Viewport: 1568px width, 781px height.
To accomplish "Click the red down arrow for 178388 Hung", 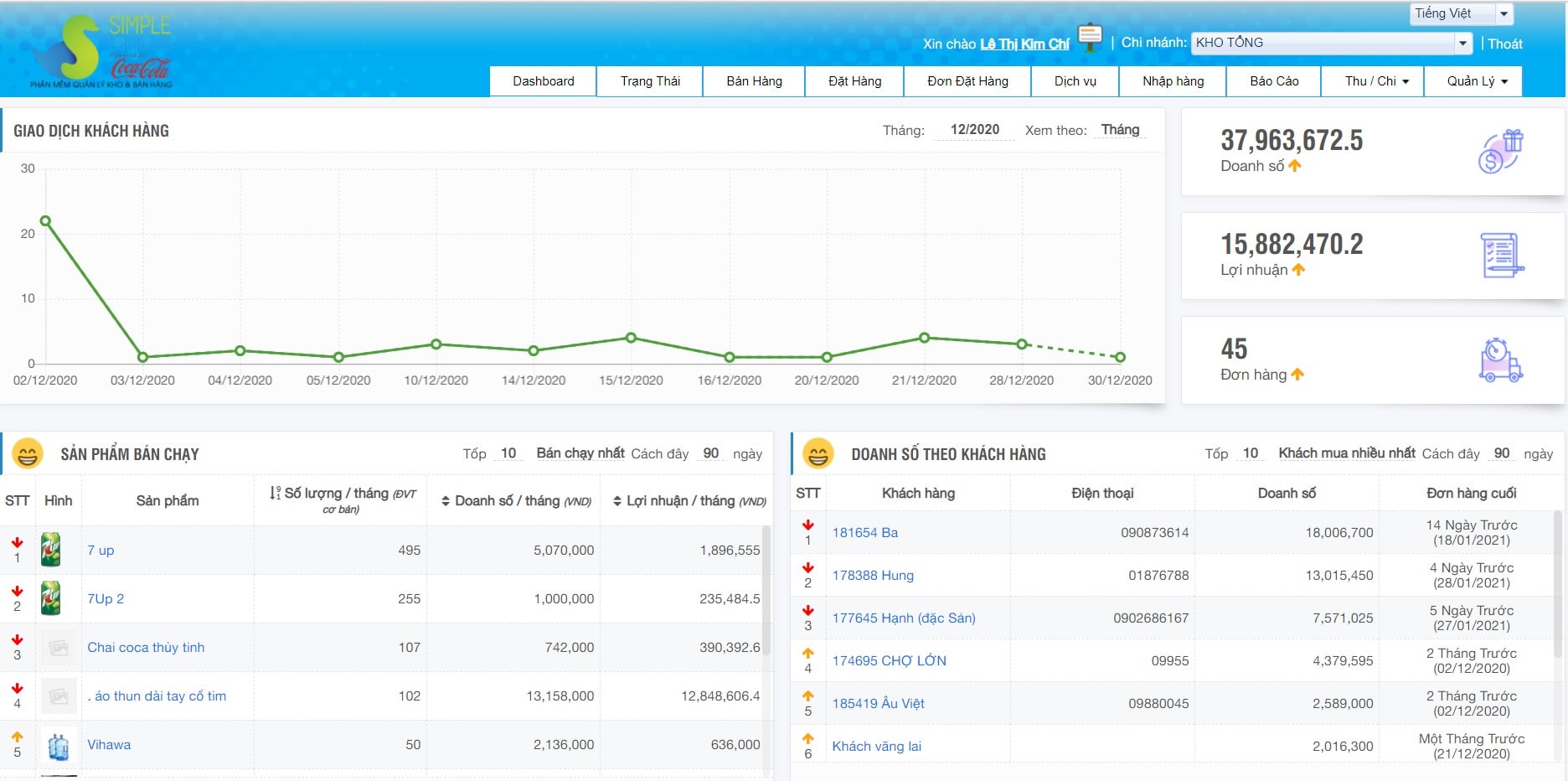I will tap(808, 567).
